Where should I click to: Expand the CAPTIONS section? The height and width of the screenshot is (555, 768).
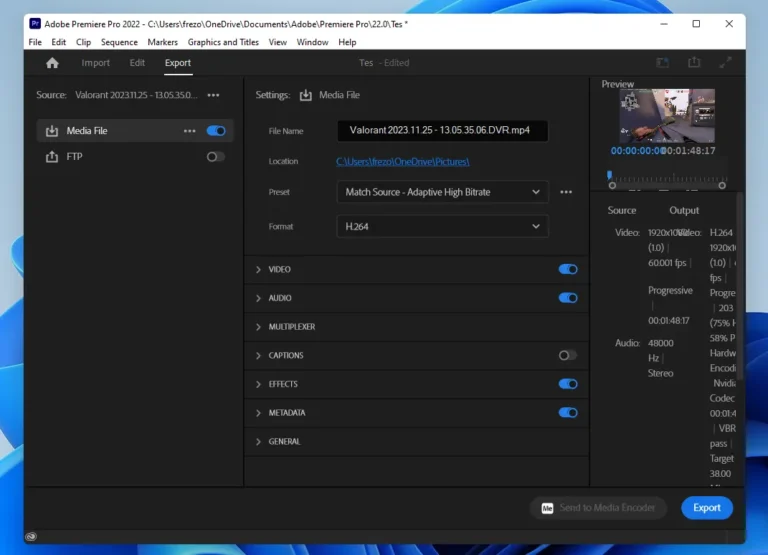click(x=258, y=356)
